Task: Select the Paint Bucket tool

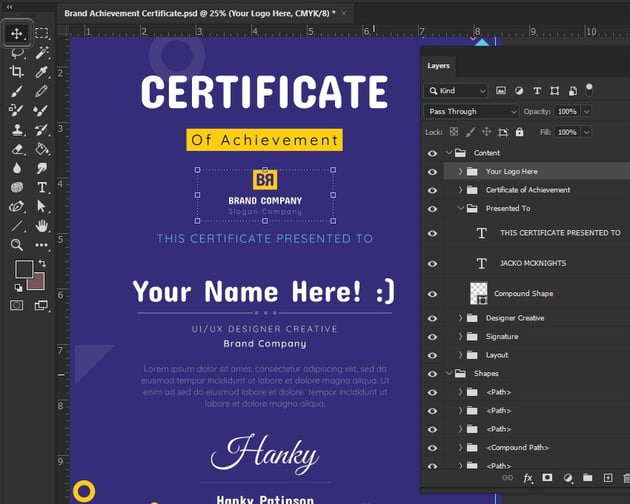Action: (42, 149)
